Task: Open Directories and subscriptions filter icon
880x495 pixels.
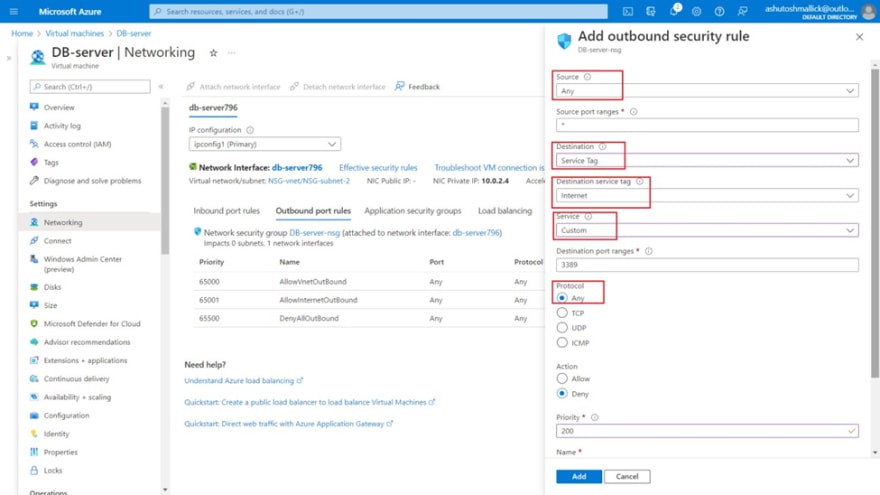Action: pyautogui.click(x=651, y=11)
